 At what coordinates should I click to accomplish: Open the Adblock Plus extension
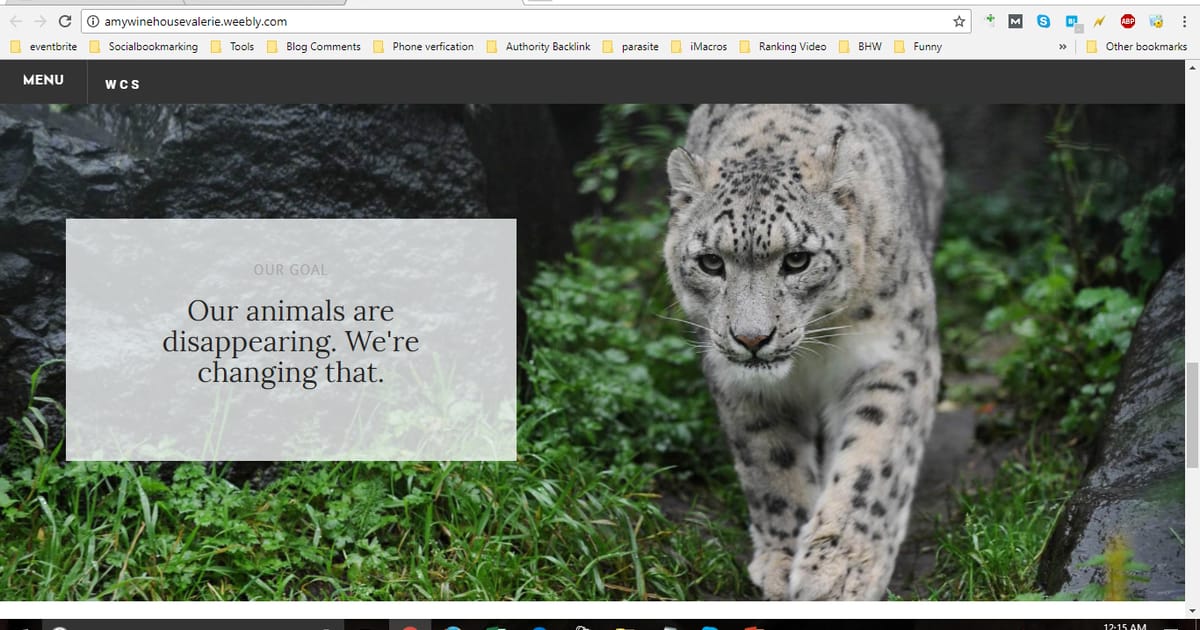[x=1128, y=21]
